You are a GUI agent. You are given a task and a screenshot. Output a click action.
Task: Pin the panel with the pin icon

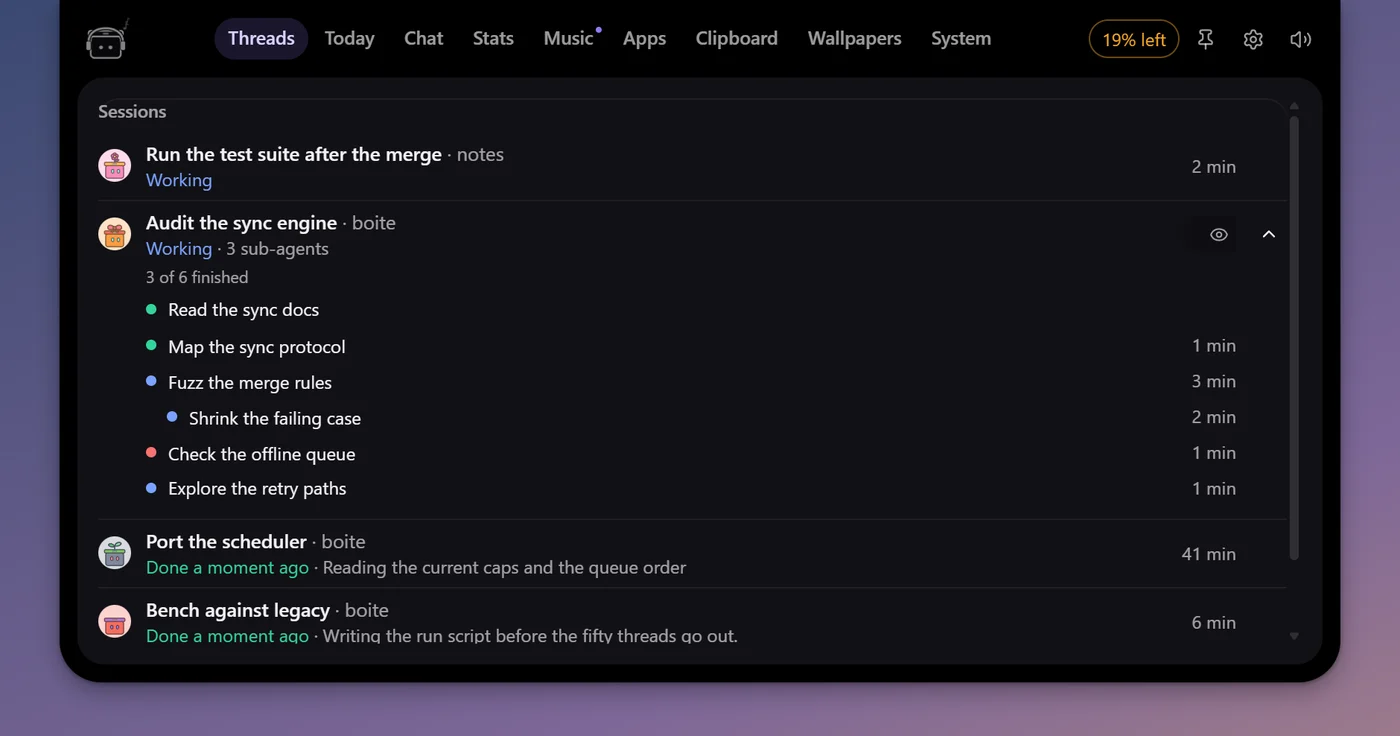pos(1205,39)
